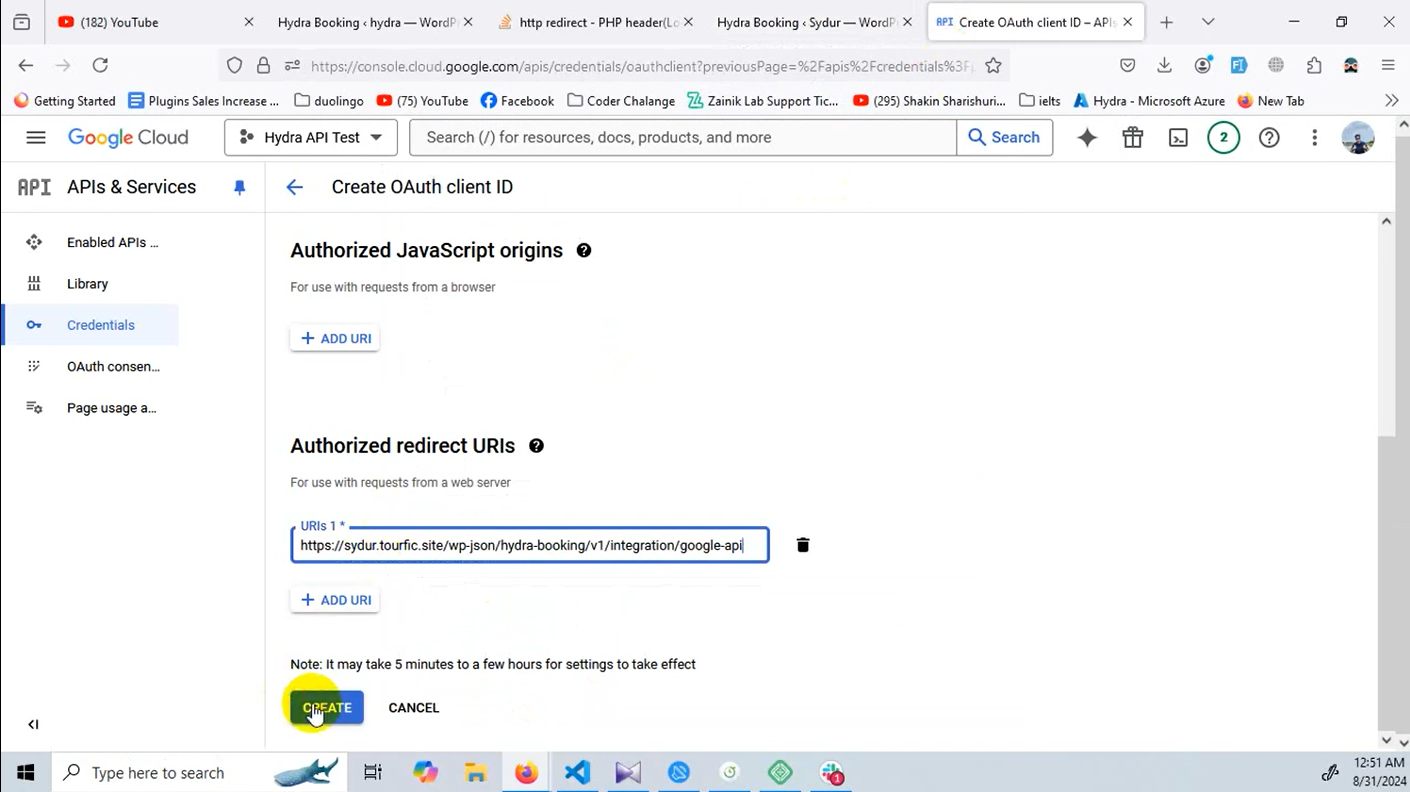The image size is (1410, 792).
Task: Open the duolingo bookmark folder
Action: (329, 101)
